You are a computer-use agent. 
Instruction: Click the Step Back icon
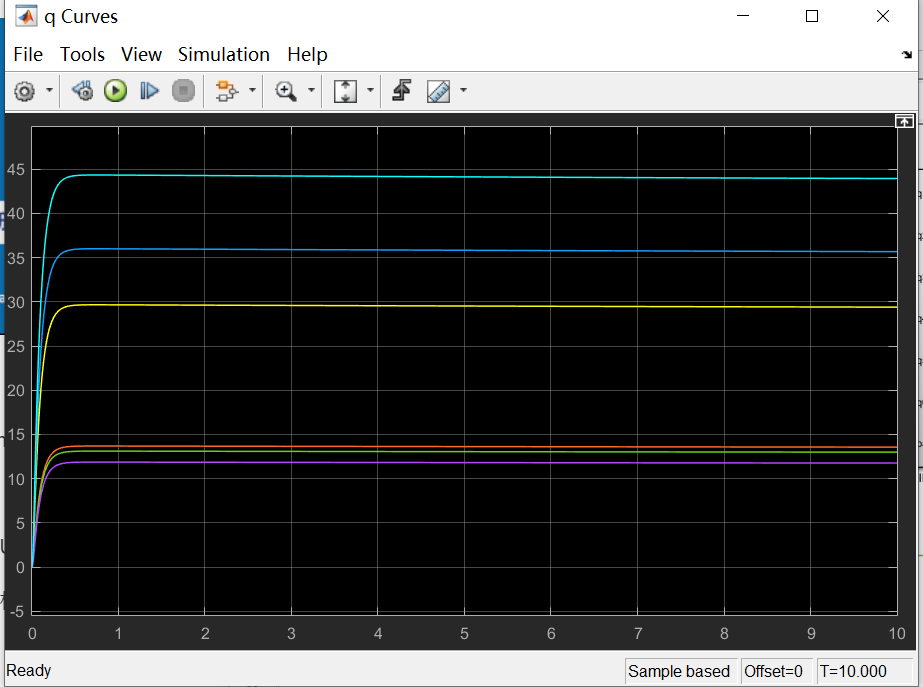pyautogui.click(x=82, y=91)
